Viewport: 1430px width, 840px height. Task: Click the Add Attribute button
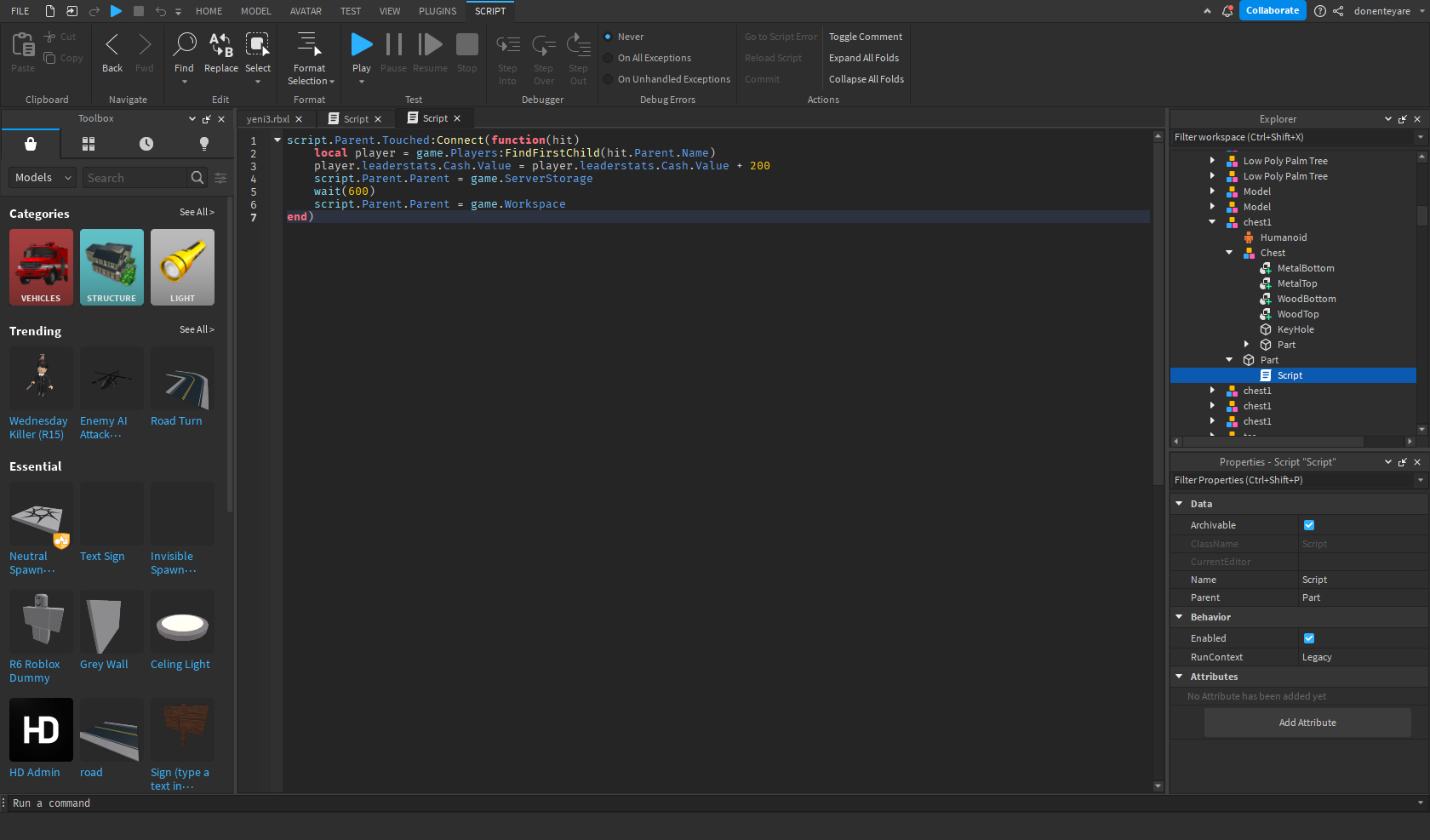1307,722
